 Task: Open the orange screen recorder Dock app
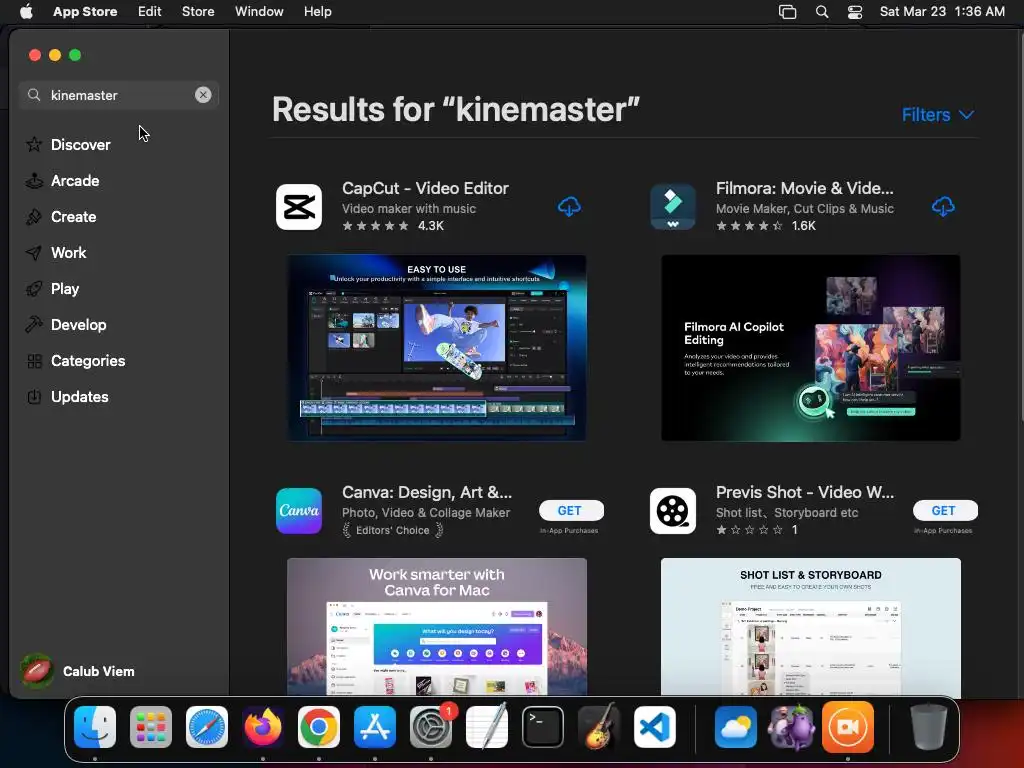click(x=848, y=727)
